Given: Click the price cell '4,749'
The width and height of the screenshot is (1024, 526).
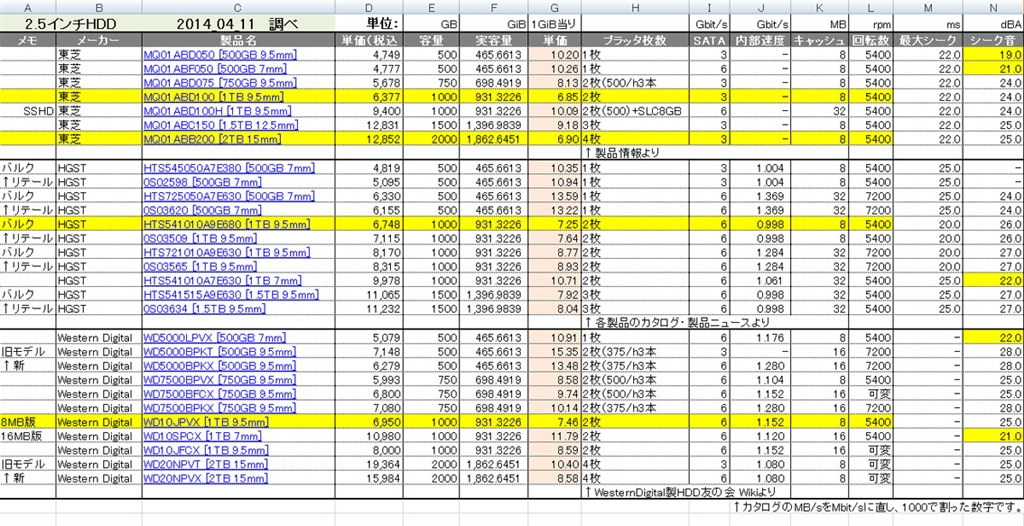Looking at the screenshot, I should (369, 55).
